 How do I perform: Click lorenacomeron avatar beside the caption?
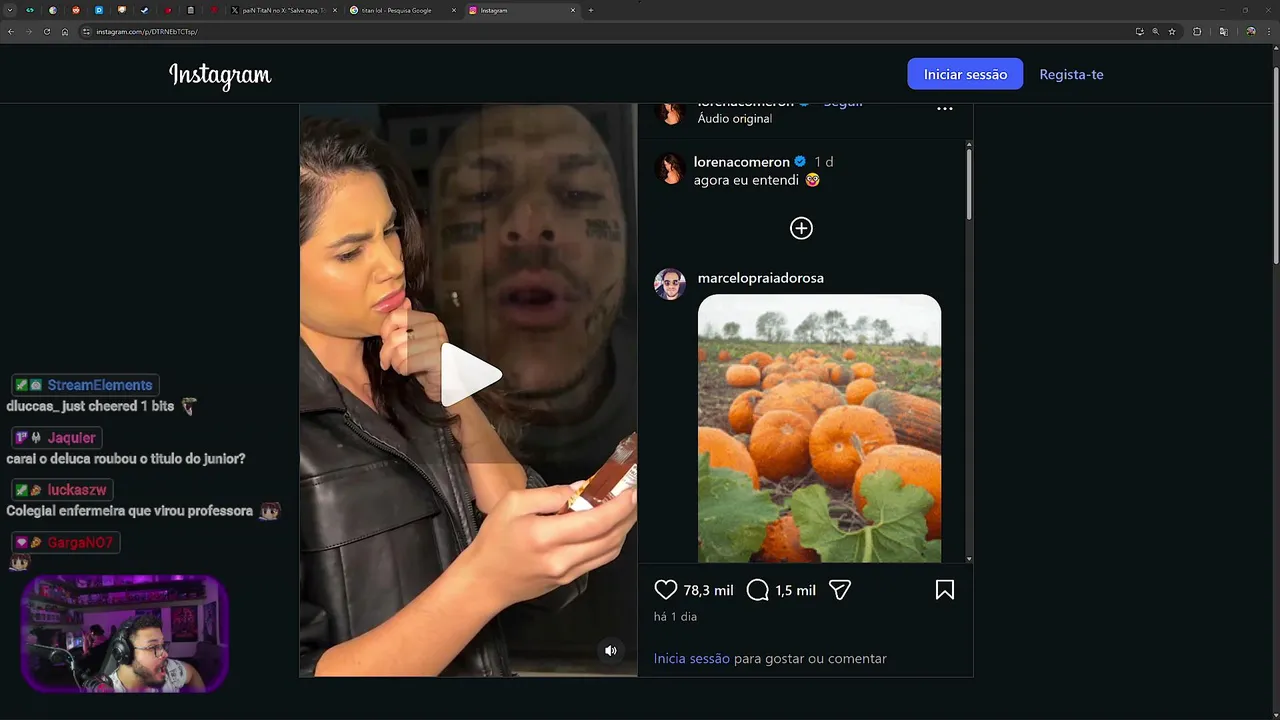tap(669, 169)
